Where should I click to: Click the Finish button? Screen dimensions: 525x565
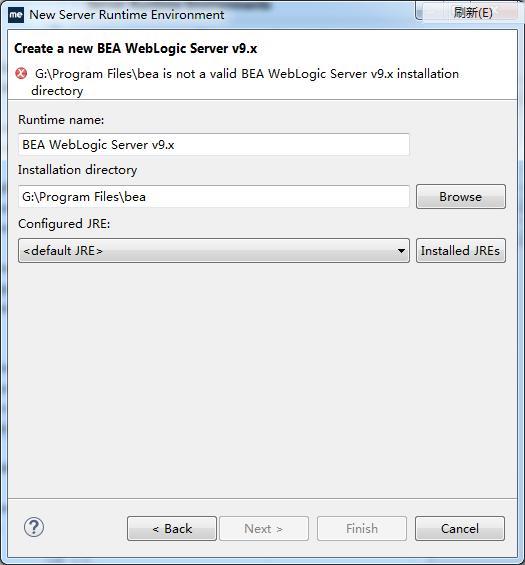click(362, 529)
